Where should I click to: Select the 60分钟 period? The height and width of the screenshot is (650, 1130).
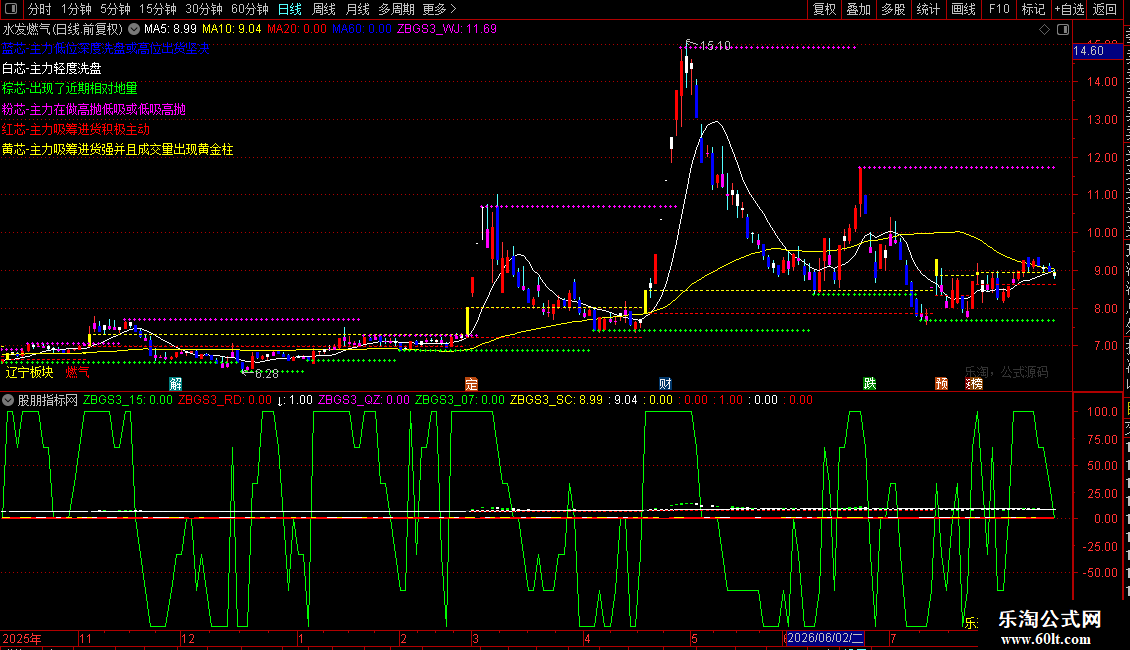point(249,9)
